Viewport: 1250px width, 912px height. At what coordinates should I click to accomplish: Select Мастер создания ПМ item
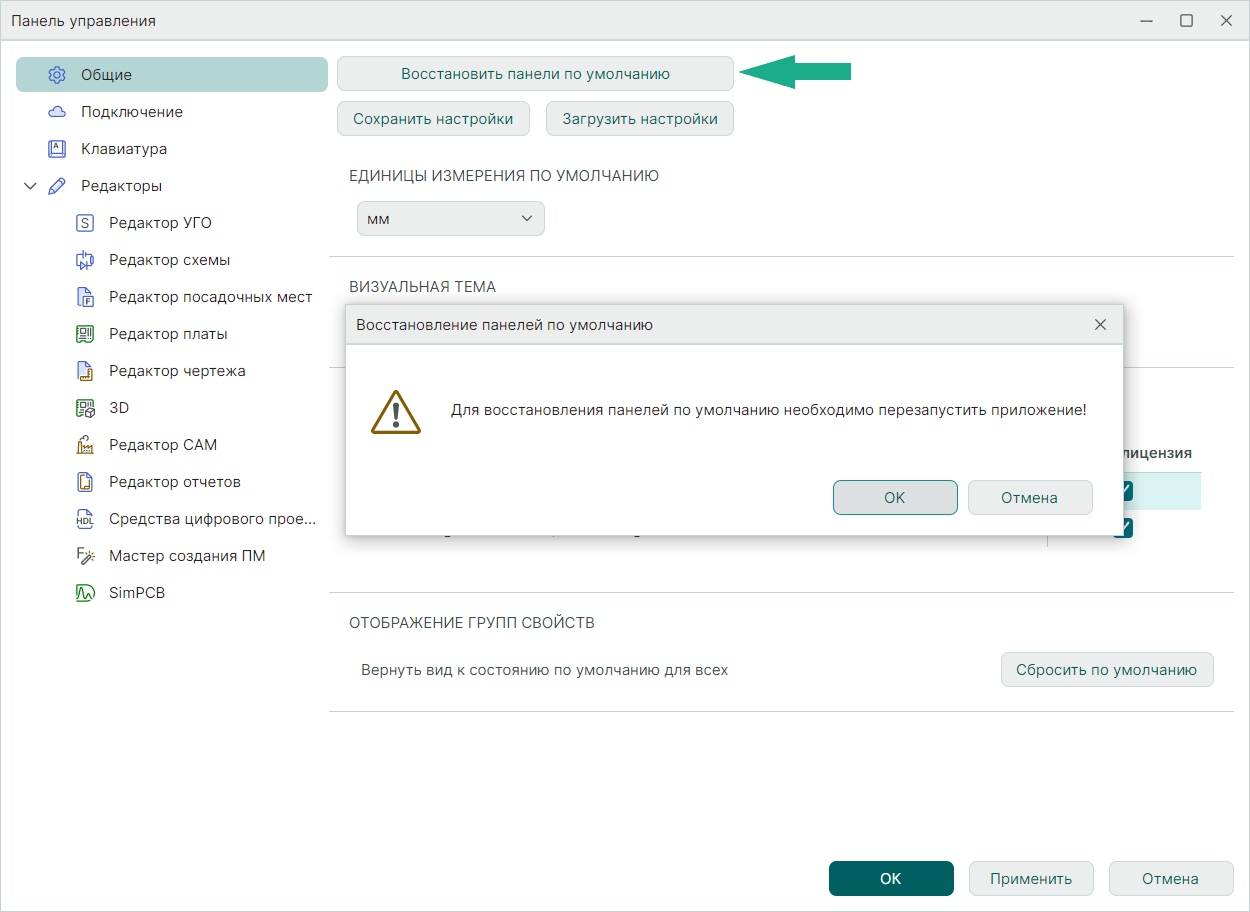click(x=187, y=556)
